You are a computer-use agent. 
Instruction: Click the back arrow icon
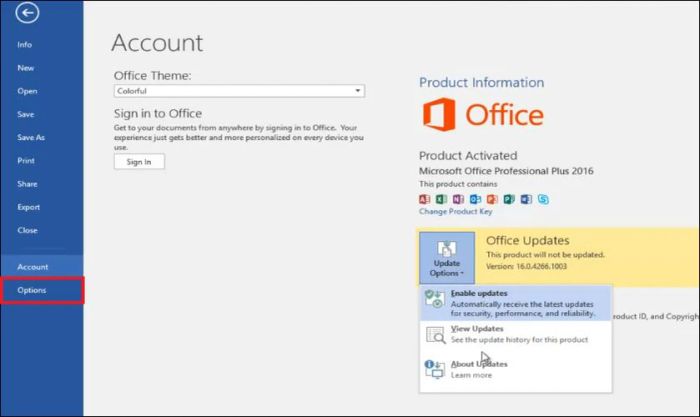[x=27, y=13]
